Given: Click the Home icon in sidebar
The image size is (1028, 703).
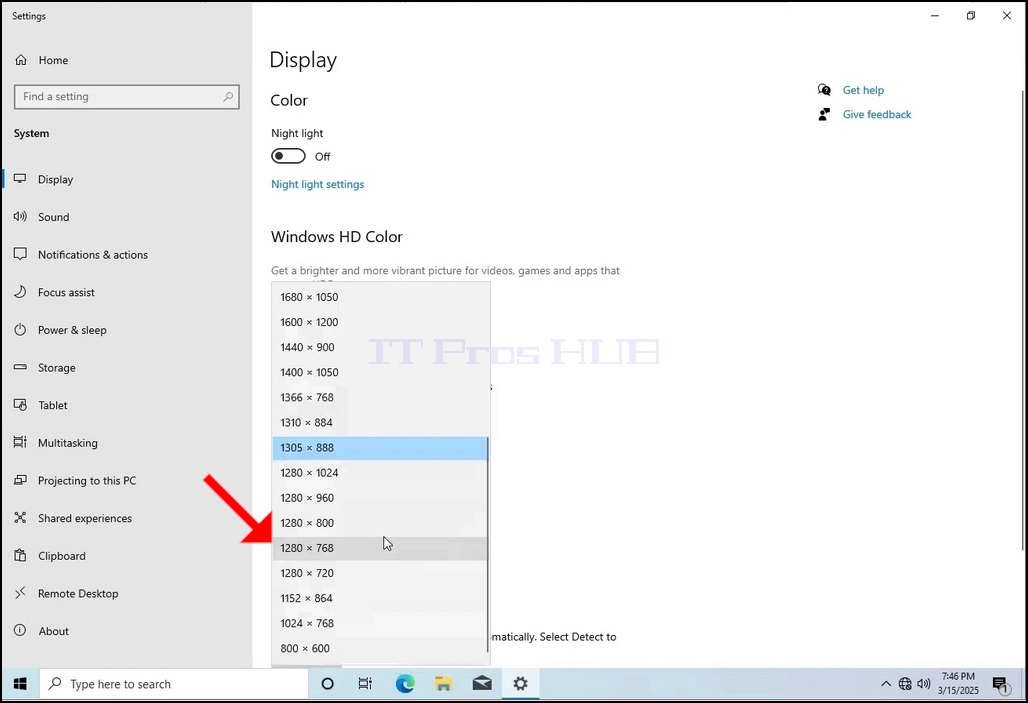Looking at the screenshot, I should pyautogui.click(x=21, y=60).
